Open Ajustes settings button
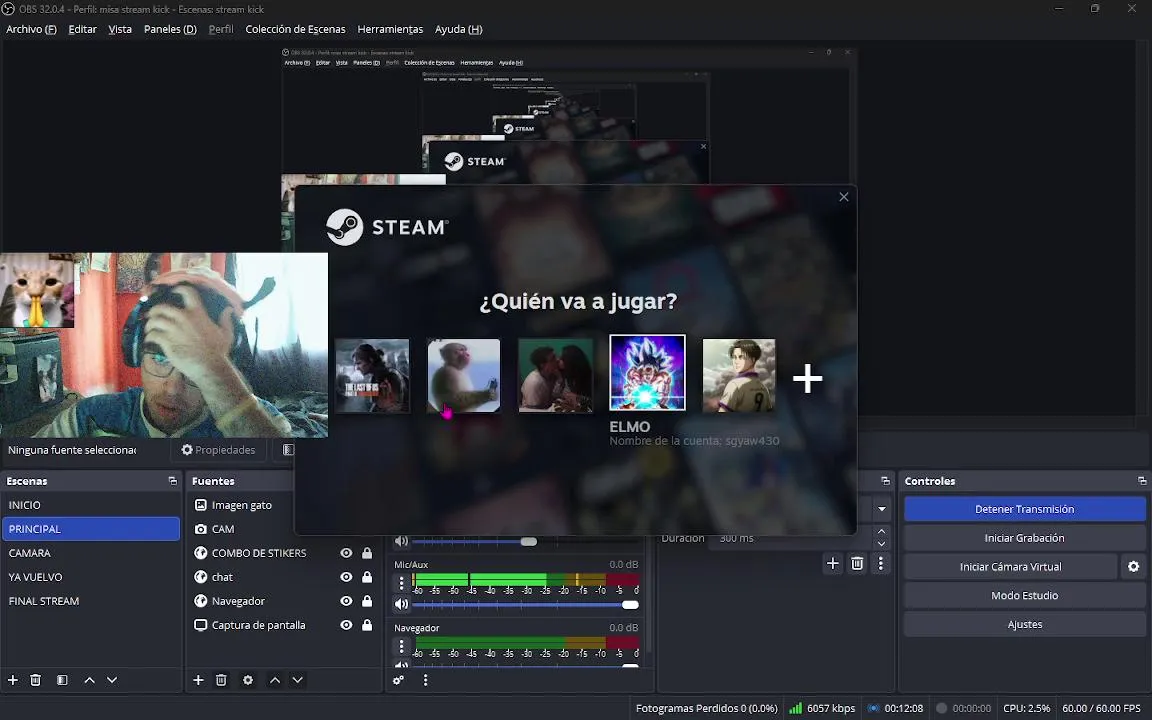 (x=1024, y=624)
